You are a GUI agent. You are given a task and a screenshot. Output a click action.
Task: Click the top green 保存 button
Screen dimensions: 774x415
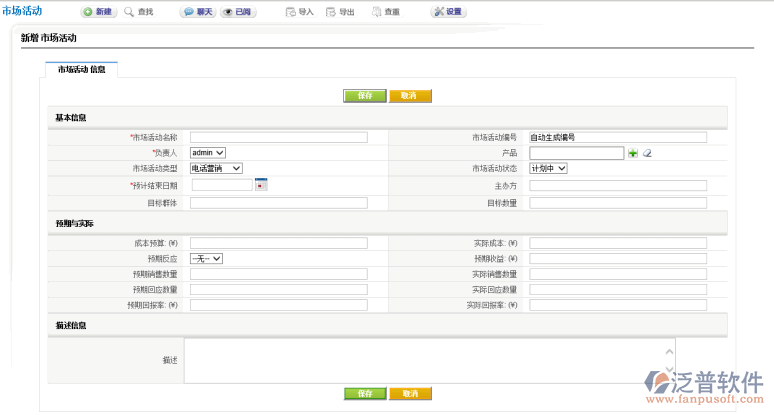[x=365, y=96]
